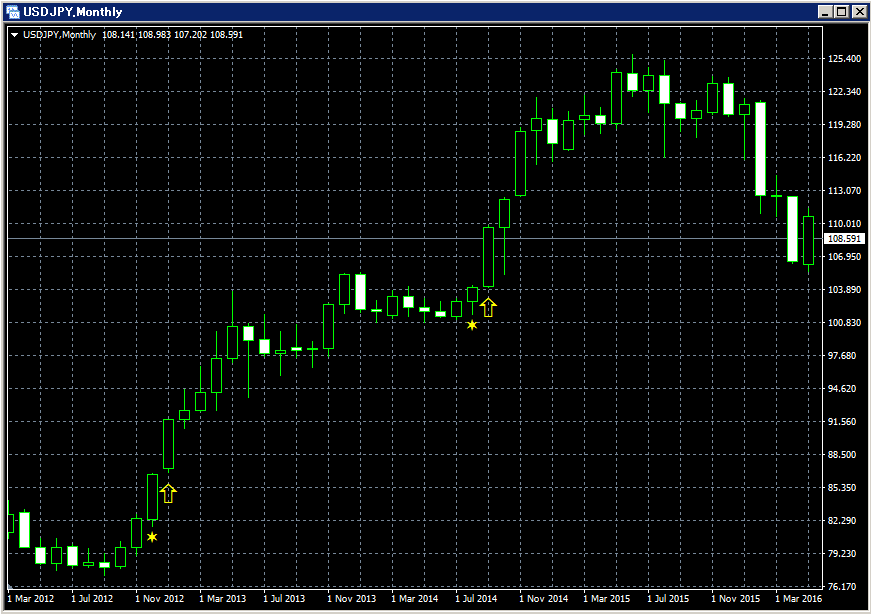Click the chart window icon in title bar
Viewport: 871px width, 614px height.
click(12, 12)
